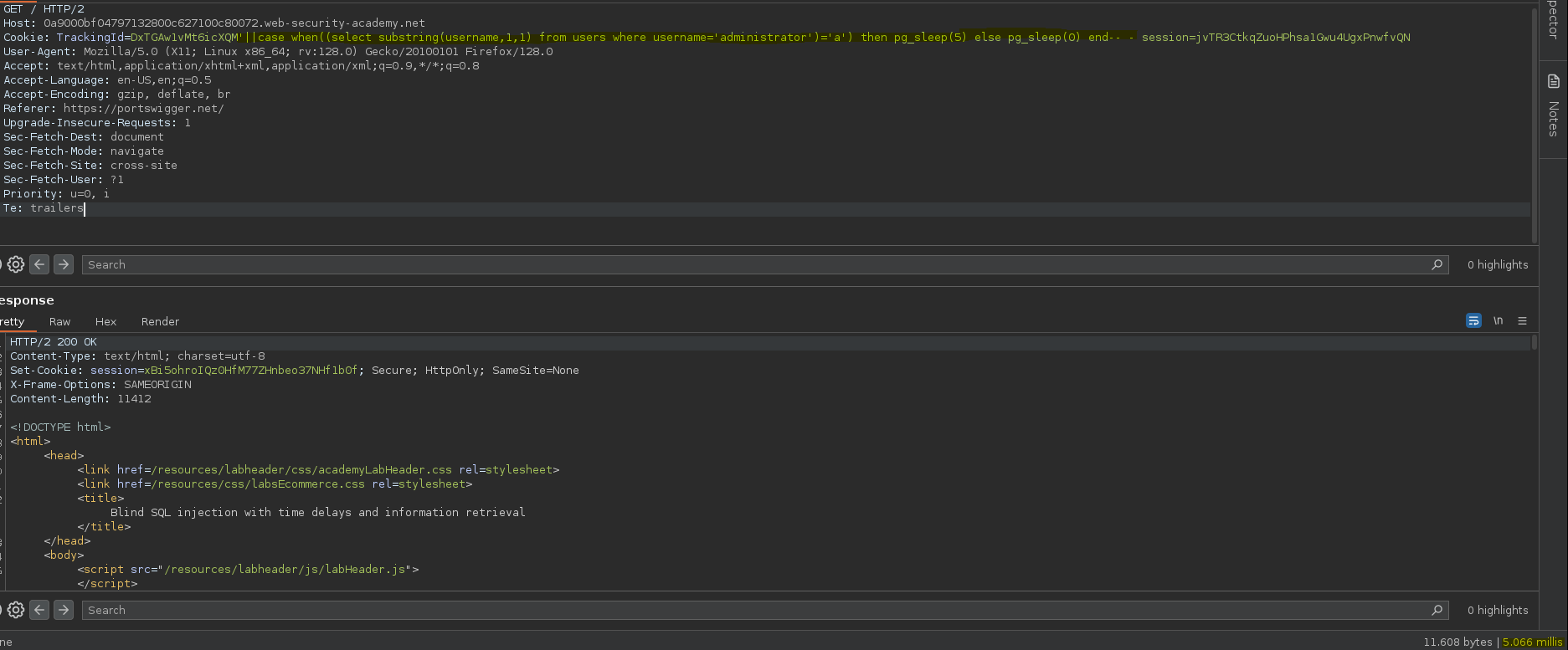Click the 'GET / HTTP/2' request line
1568x650 pixels.
click(44, 9)
